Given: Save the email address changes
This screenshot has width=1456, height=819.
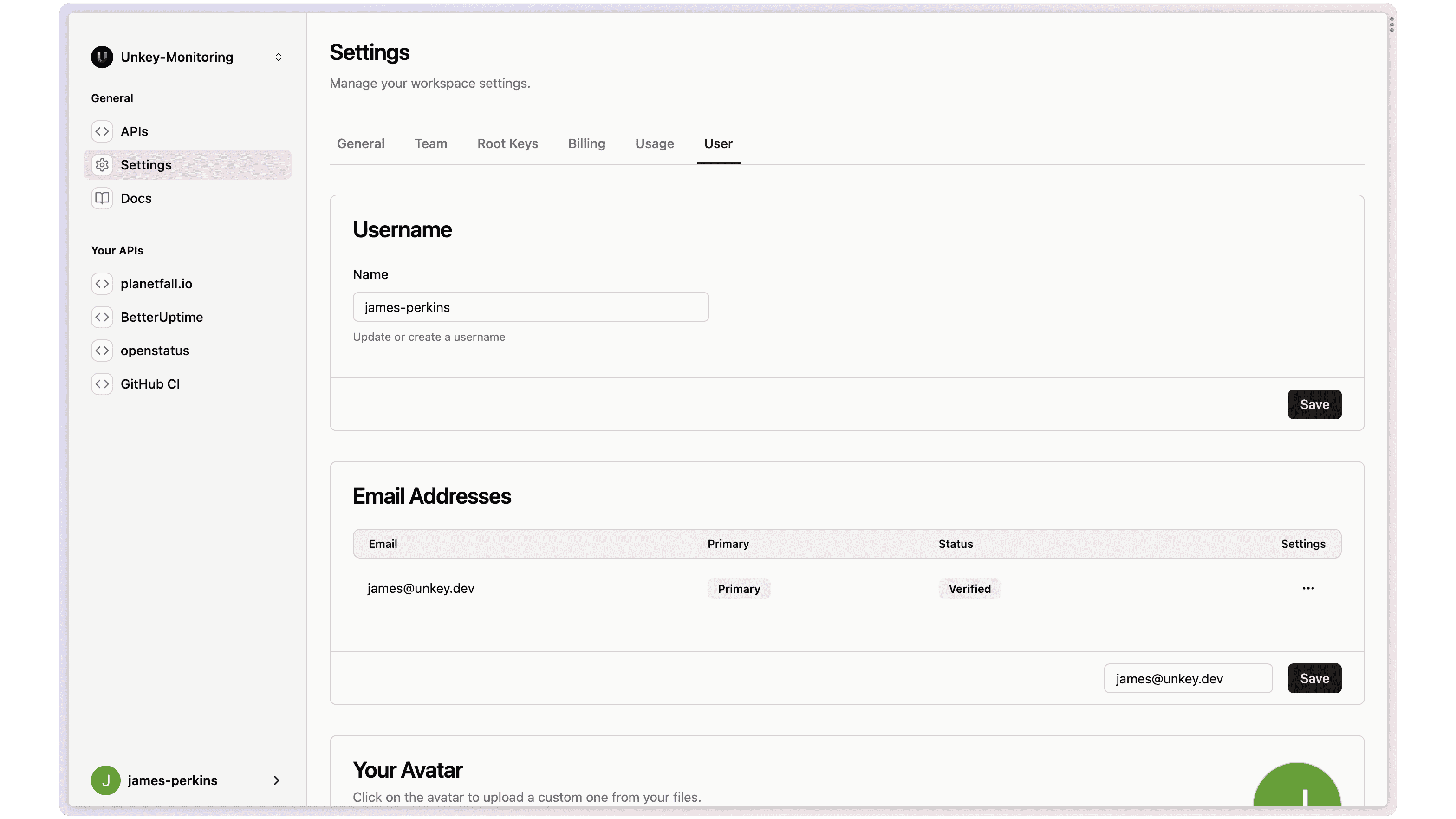Looking at the screenshot, I should point(1314,678).
